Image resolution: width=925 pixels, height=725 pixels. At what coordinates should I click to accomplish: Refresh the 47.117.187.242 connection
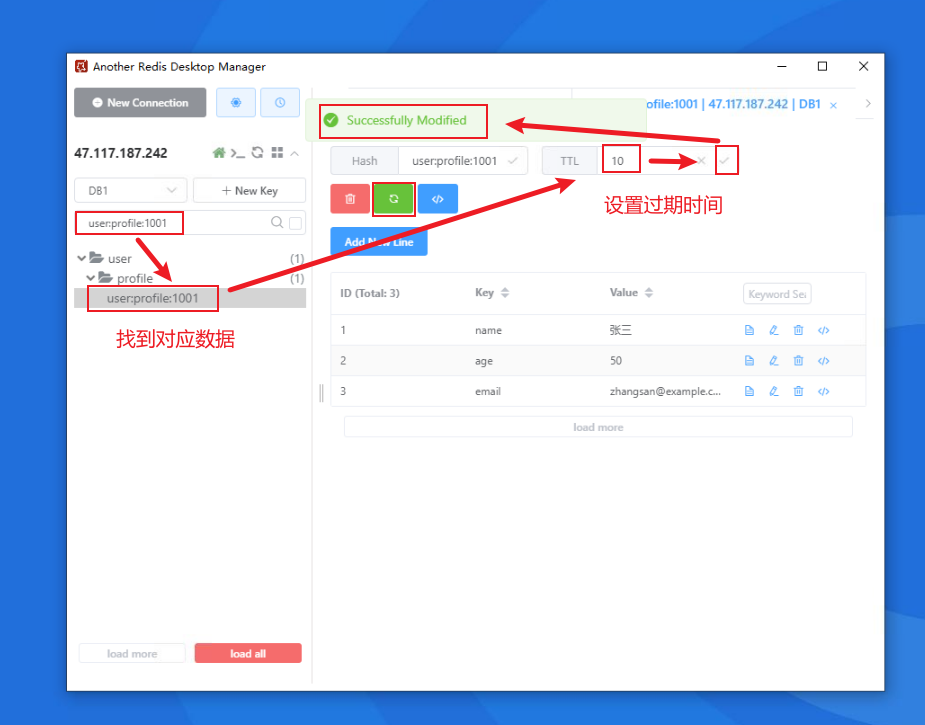257,153
